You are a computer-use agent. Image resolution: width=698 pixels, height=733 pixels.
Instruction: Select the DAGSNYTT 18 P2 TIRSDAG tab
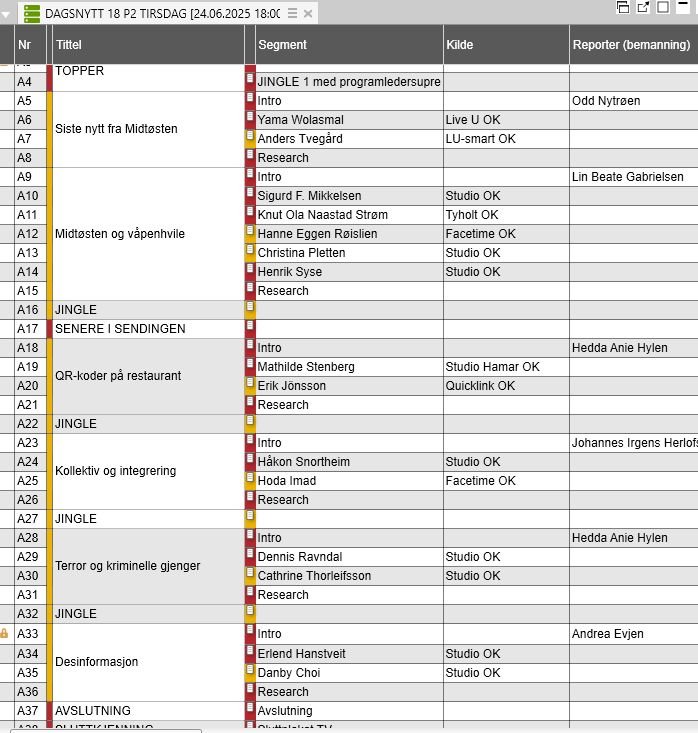pyautogui.click(x=168, y=13)
